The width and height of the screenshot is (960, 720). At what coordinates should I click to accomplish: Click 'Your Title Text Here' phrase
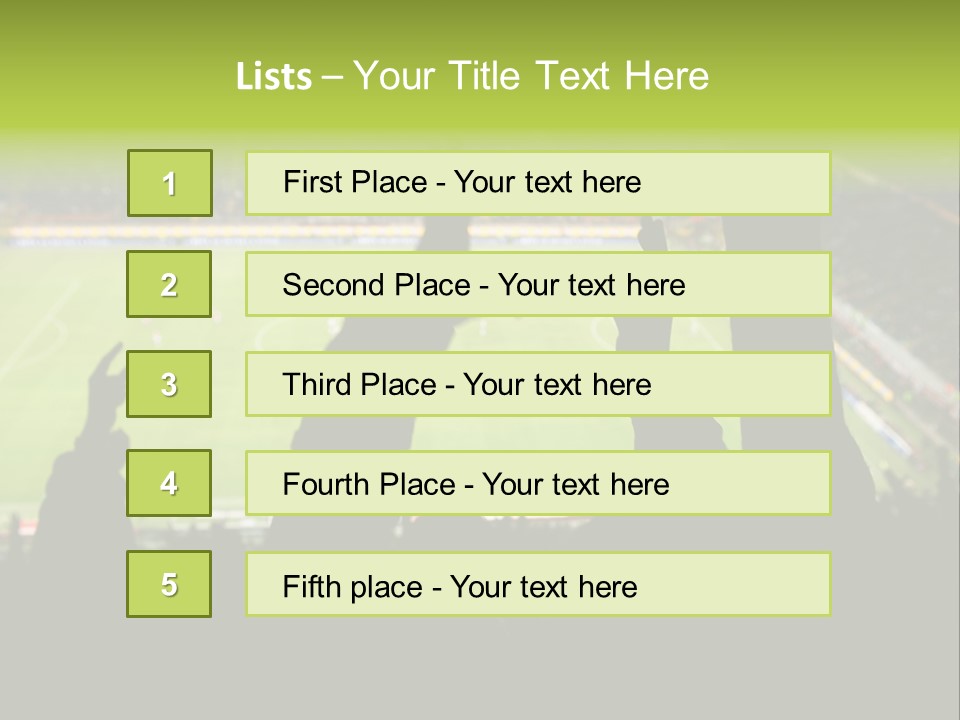[531, 76]
